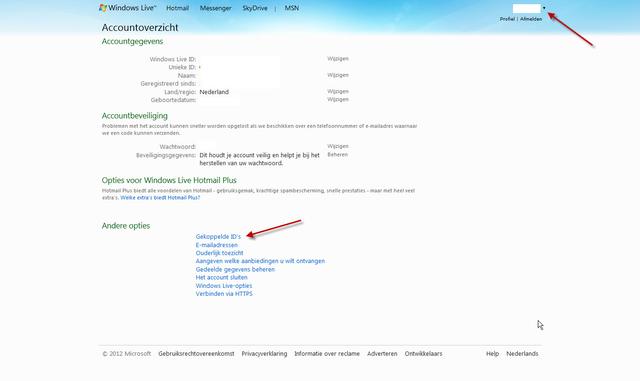The height and width of the screenshot is (381, 640).
Task: Change language via Nederlands footer link
Action: (x=522, y=354)
